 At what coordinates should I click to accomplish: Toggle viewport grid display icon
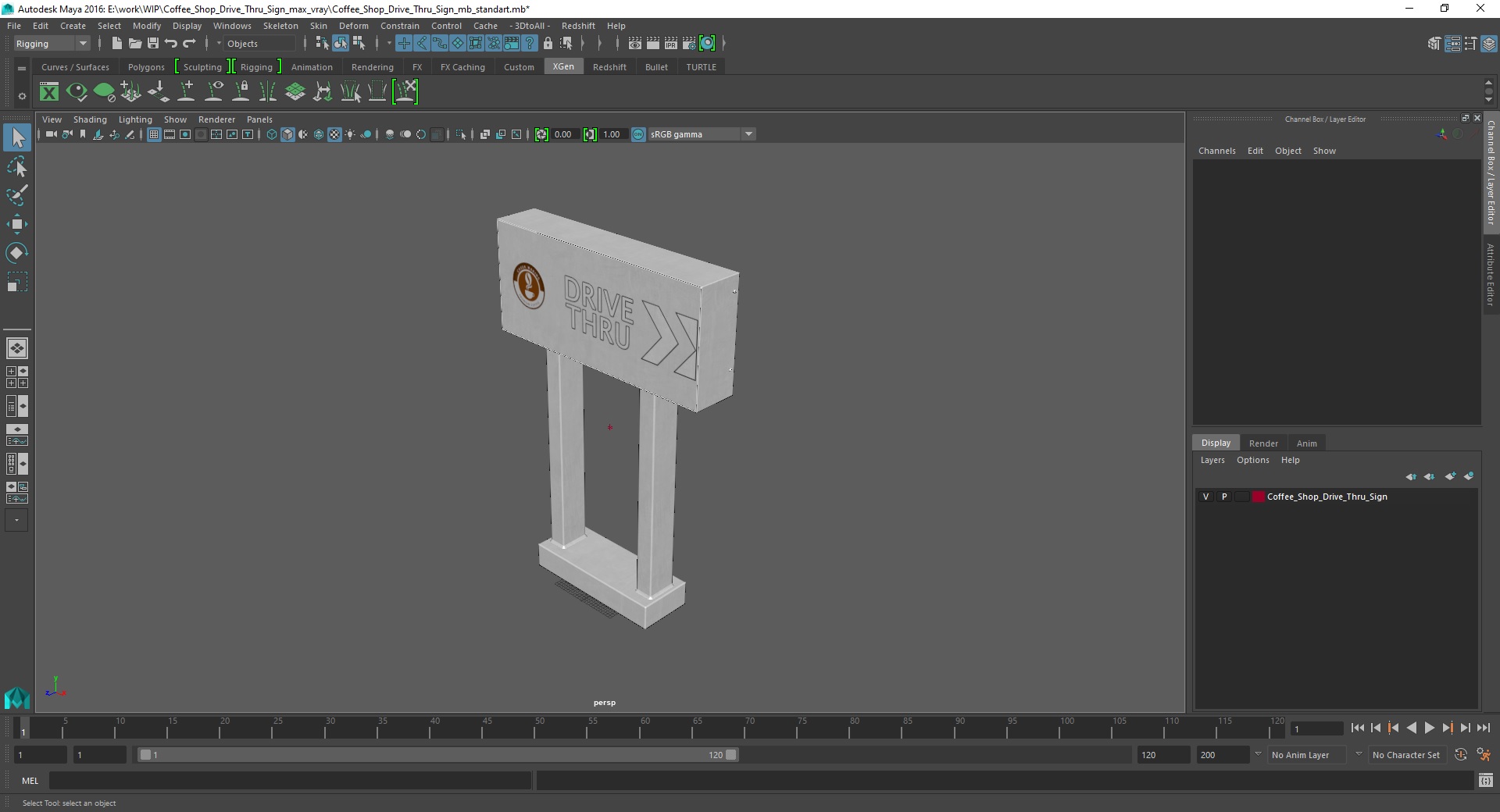(154, 134)
